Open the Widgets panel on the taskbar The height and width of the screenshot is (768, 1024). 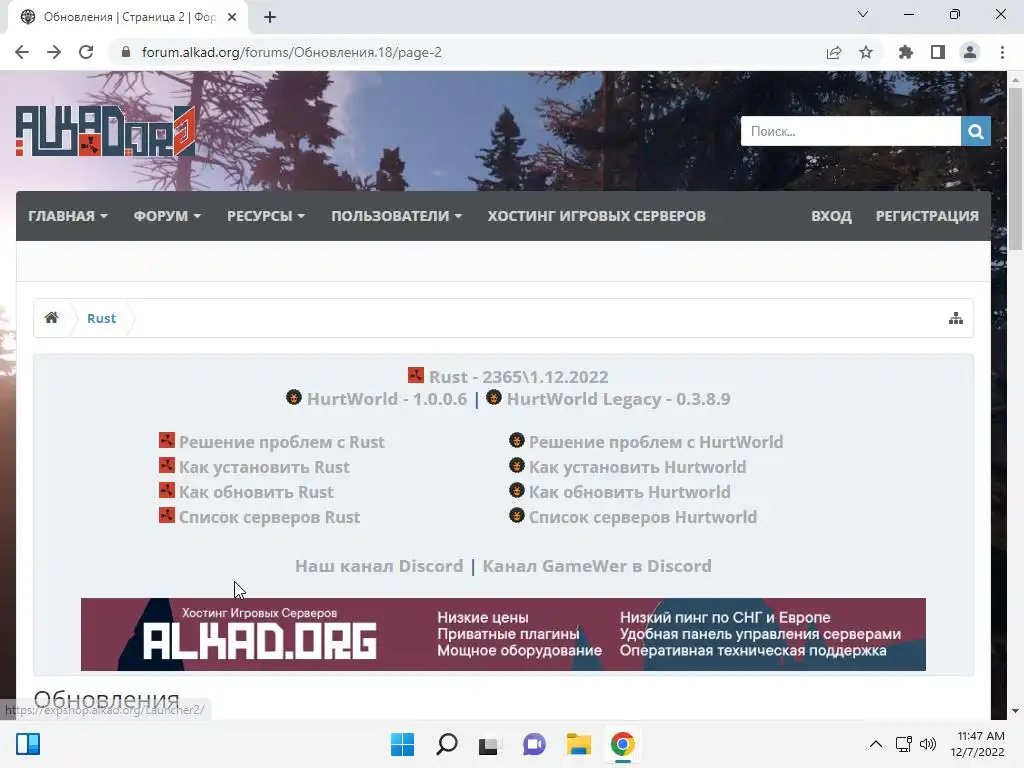point(28,744)
